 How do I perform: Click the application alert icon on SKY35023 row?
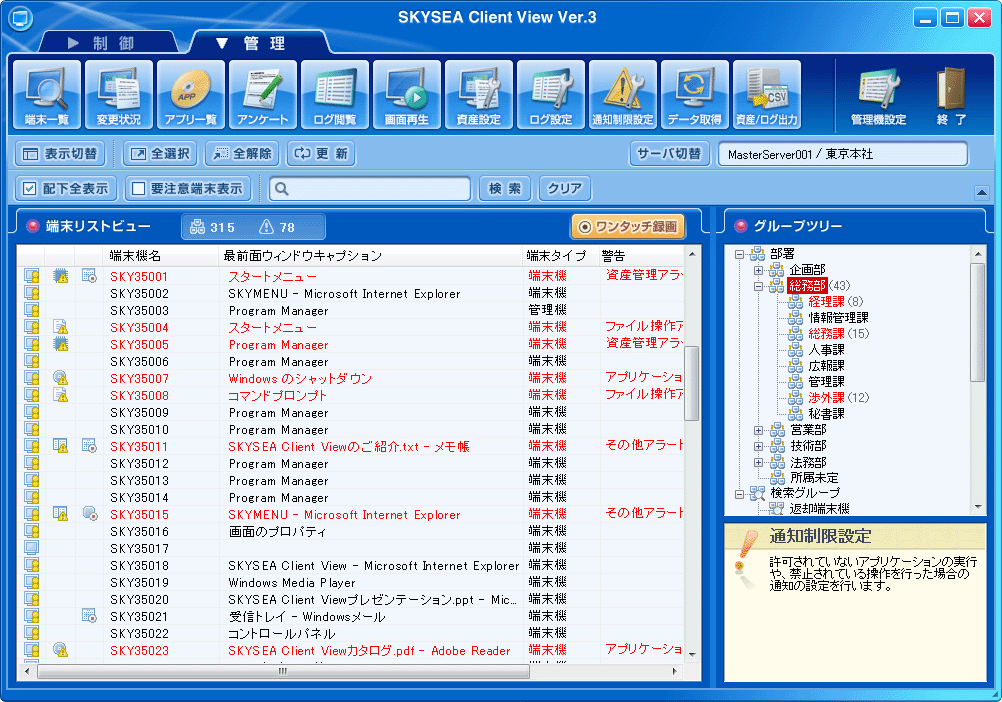pos(61,650)
